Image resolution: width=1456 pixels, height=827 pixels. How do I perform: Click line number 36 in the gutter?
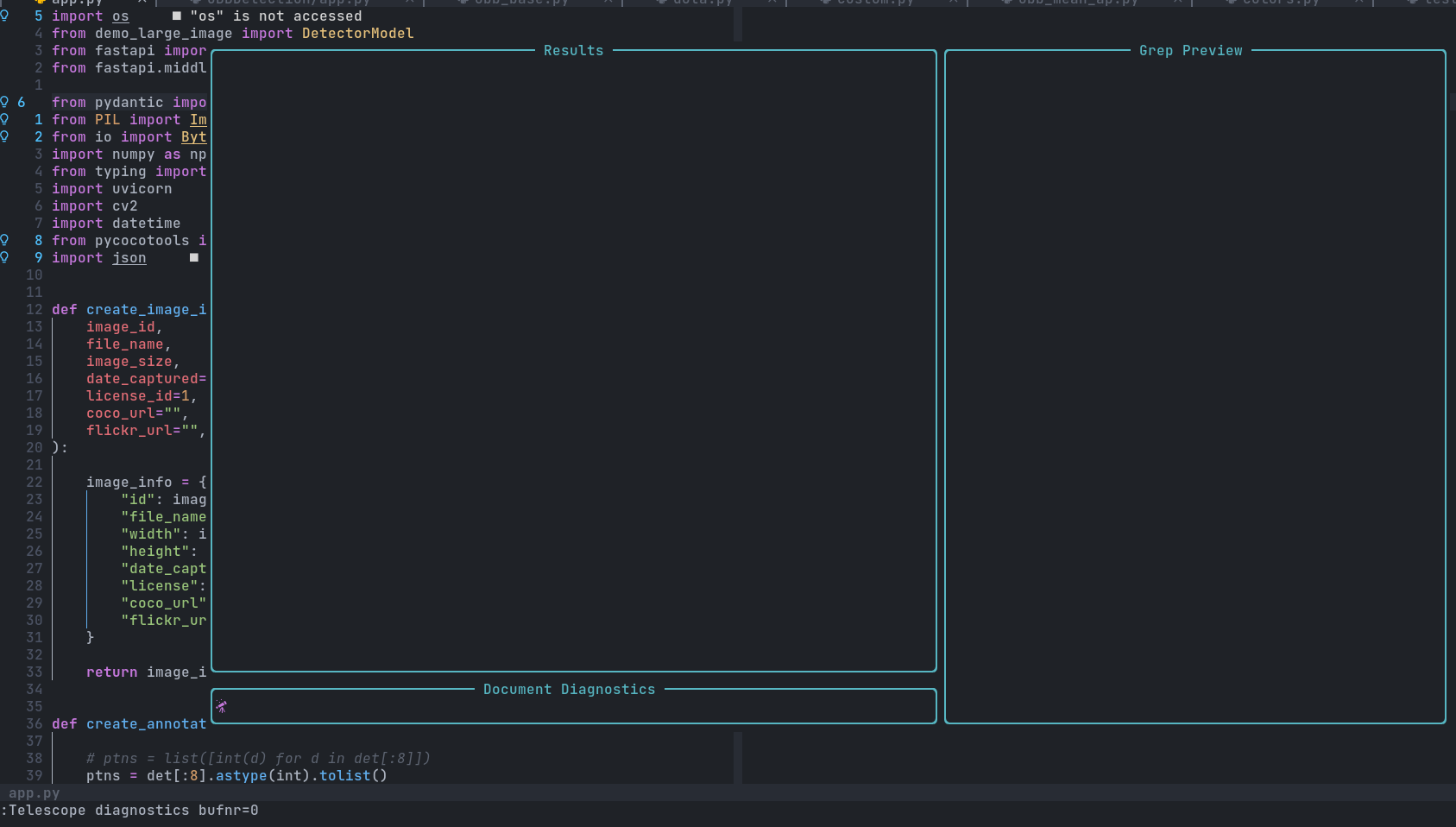tap(35, 723)
